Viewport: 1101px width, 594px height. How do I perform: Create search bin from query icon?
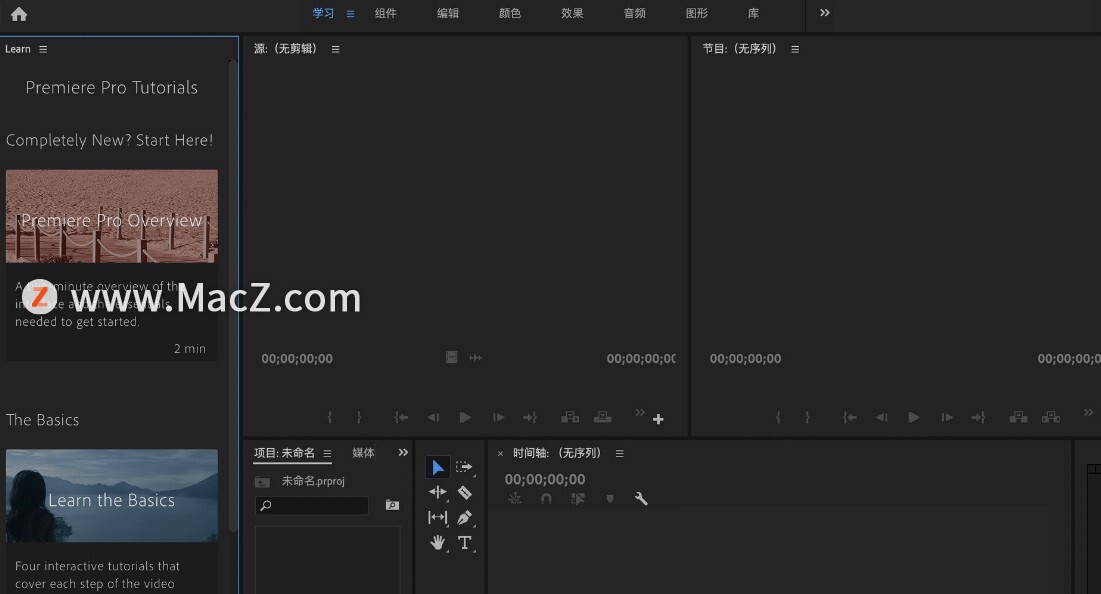tap(393, 505)
